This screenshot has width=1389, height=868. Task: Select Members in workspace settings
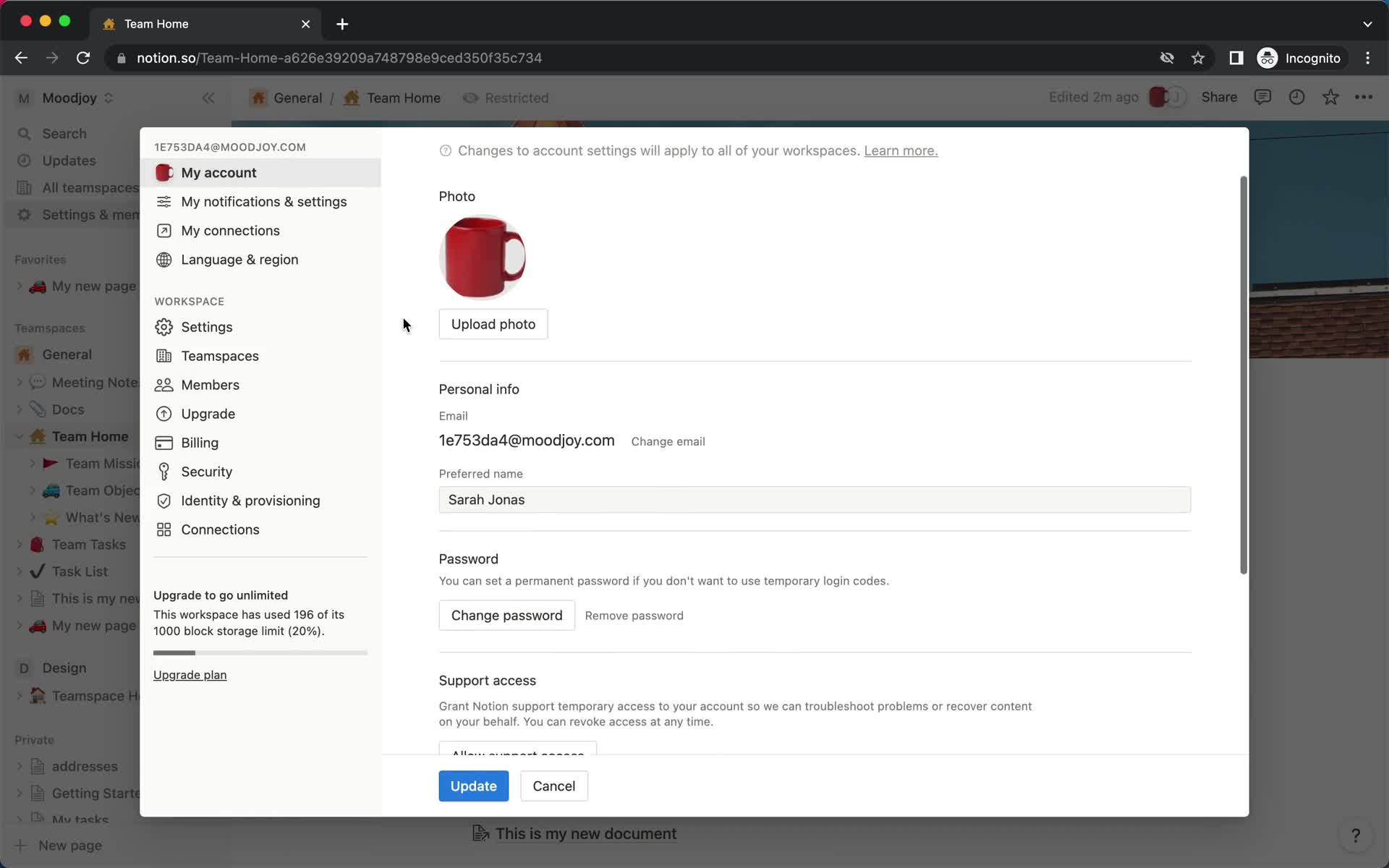(x=210, y=384)
